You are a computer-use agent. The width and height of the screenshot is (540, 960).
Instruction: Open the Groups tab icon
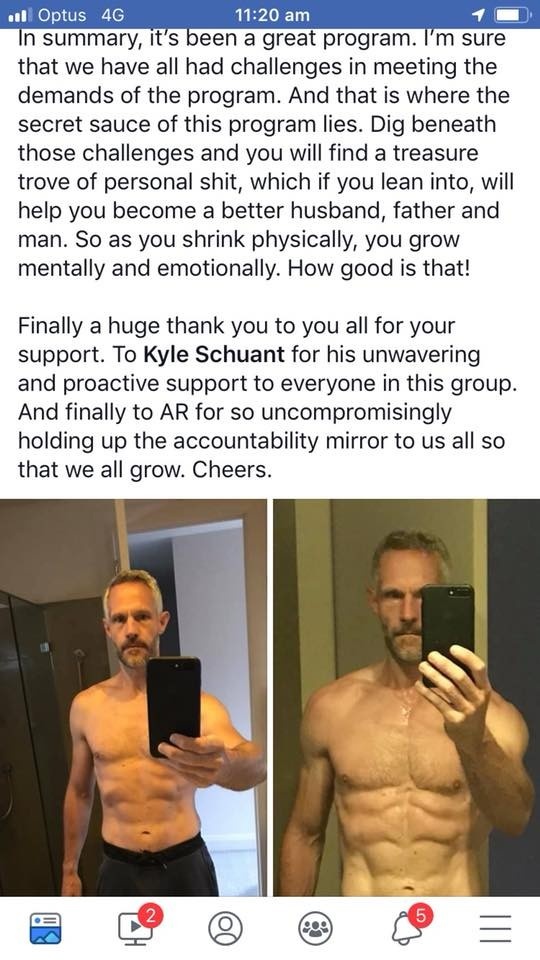point(315,929)
